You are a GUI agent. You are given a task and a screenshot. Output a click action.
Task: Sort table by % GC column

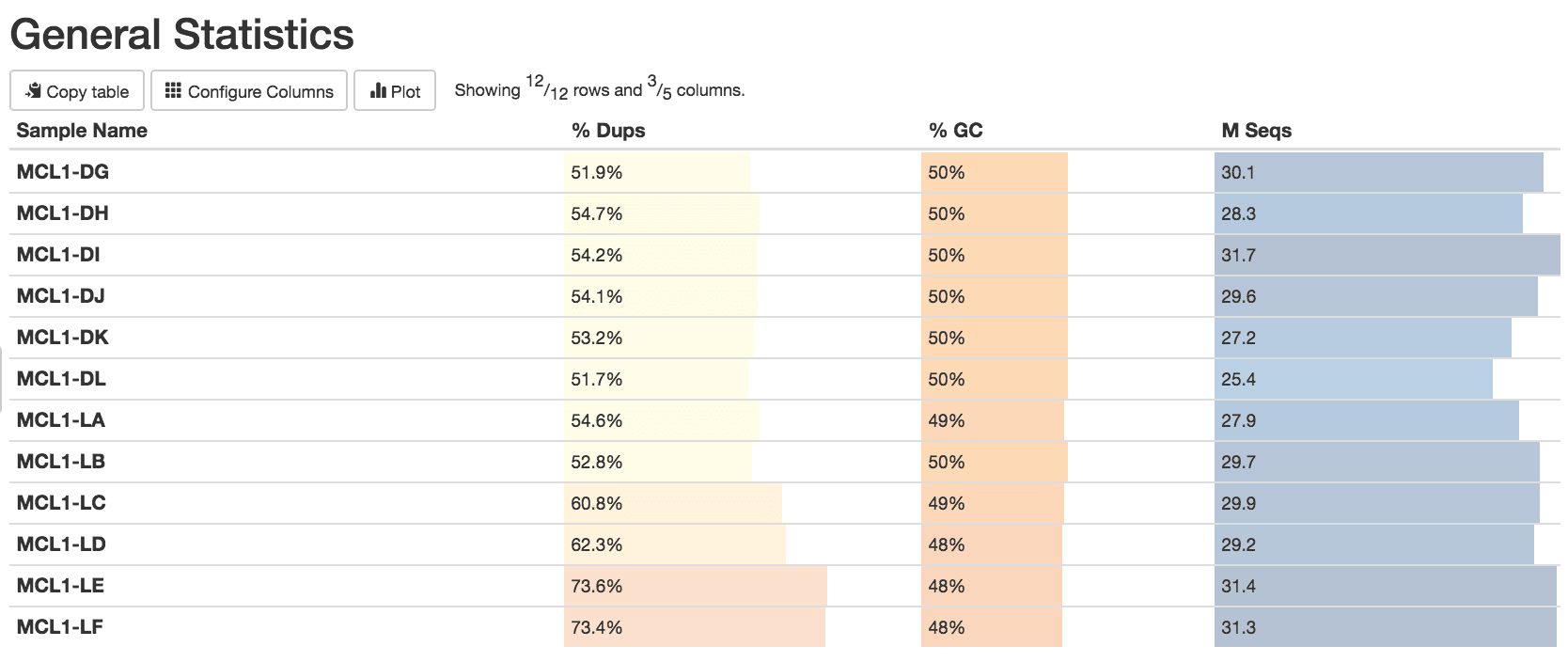(955, 131)
